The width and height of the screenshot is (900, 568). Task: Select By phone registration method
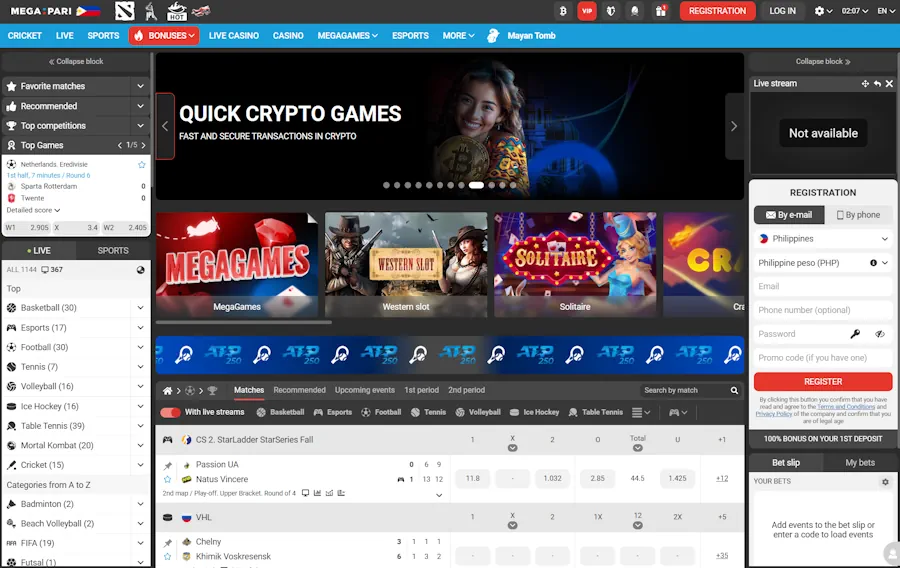[858, 215]
